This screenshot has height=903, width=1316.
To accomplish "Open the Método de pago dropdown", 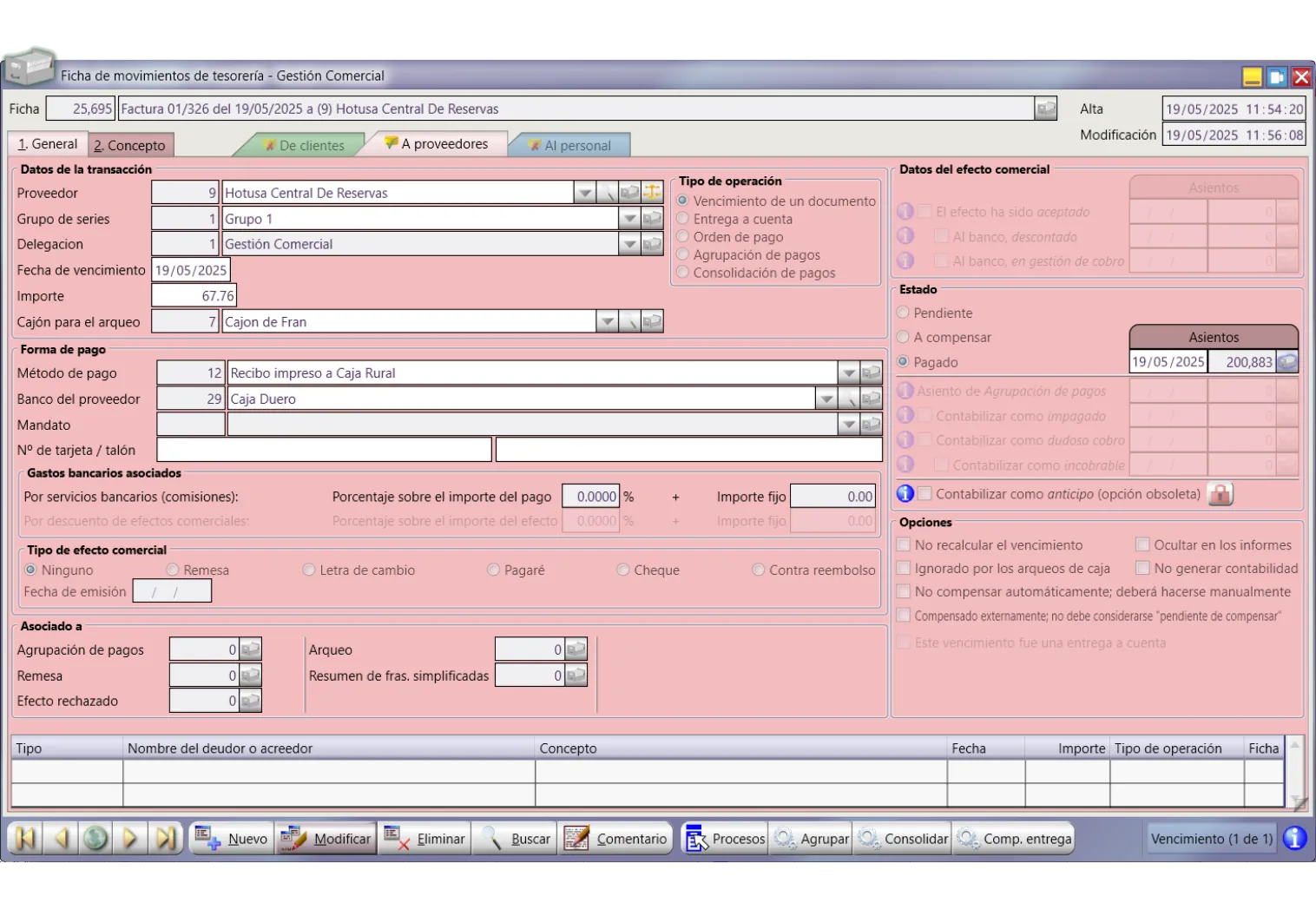I will (848, 373).
